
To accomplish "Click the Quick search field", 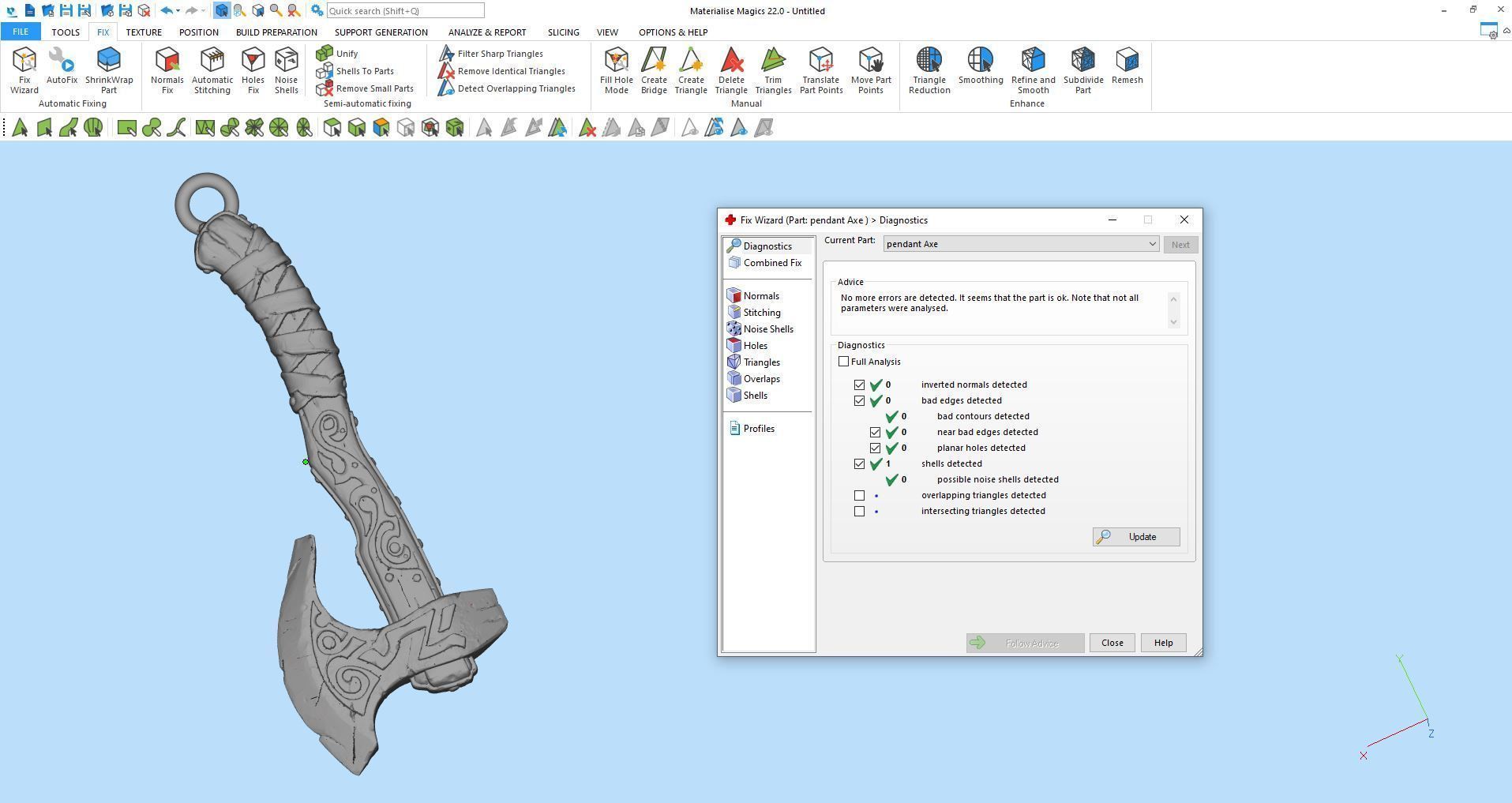I will [406, 11].
